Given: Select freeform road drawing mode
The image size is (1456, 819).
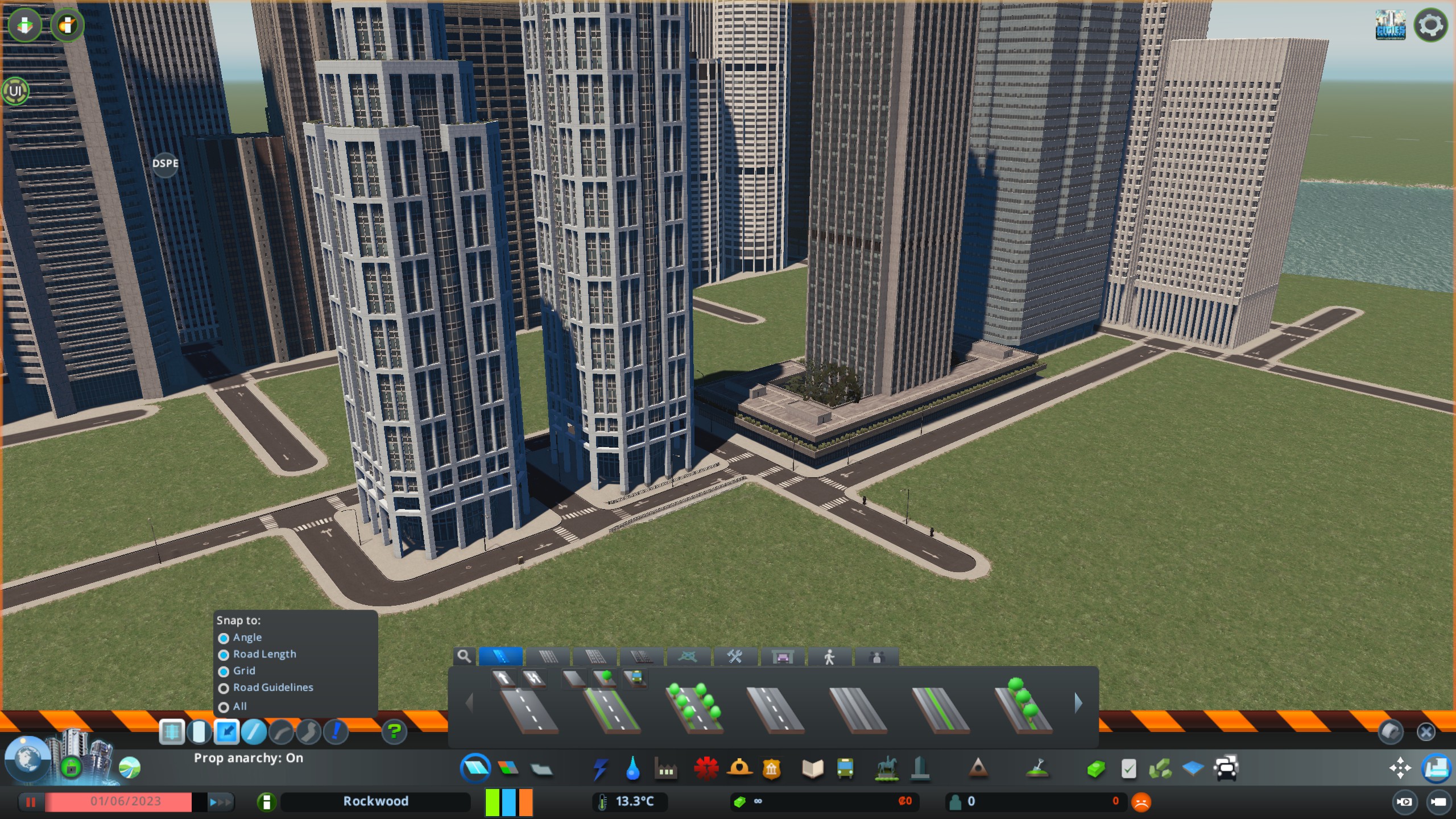Looking at the screenshot, I should point(308,731).
